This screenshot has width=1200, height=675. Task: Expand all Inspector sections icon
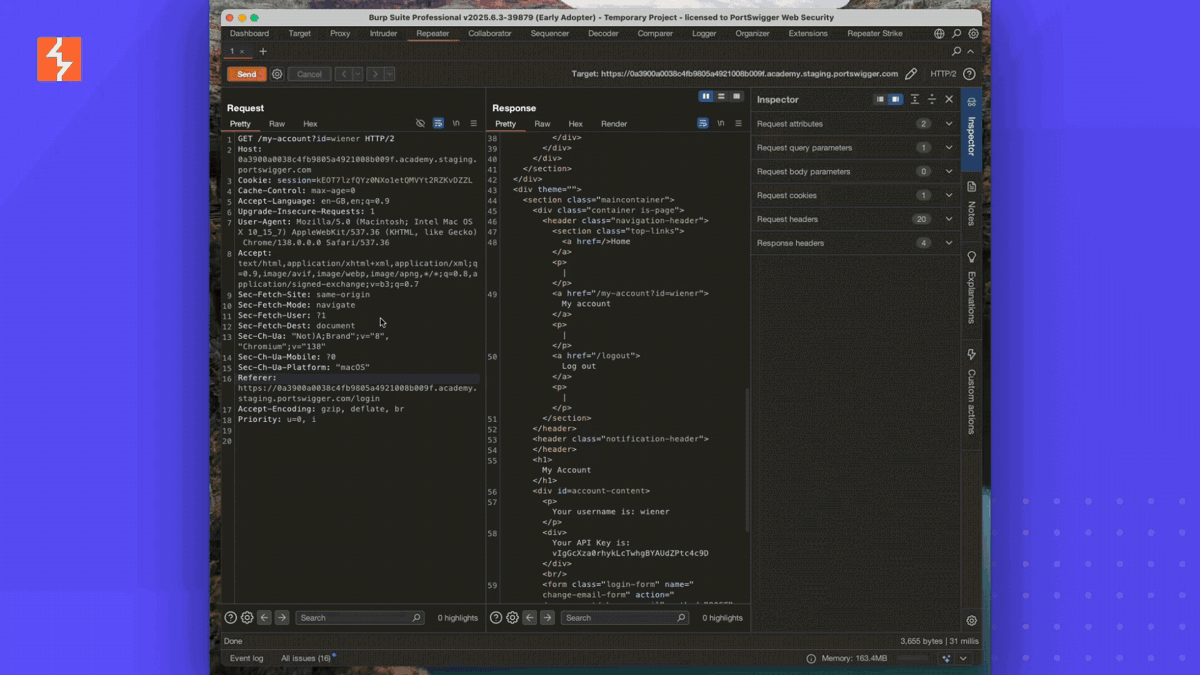coord(914,99)
